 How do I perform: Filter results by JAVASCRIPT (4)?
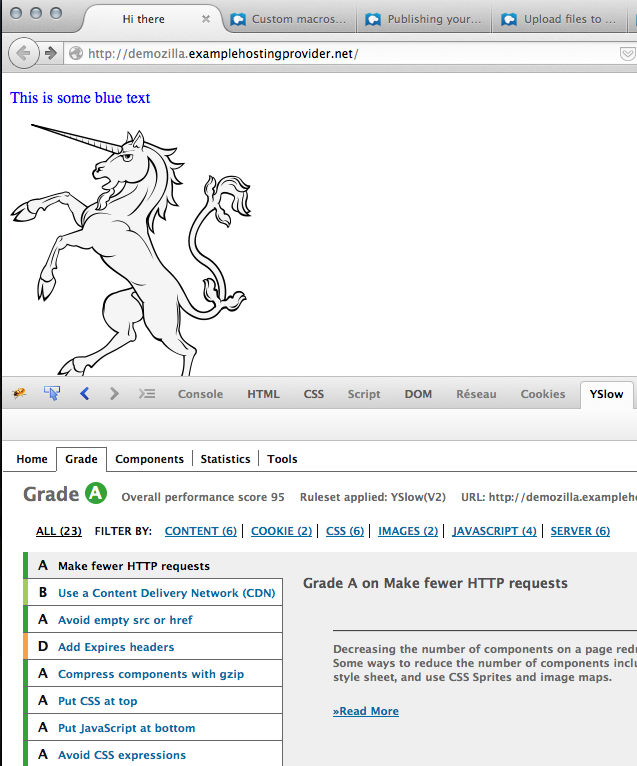494,531
